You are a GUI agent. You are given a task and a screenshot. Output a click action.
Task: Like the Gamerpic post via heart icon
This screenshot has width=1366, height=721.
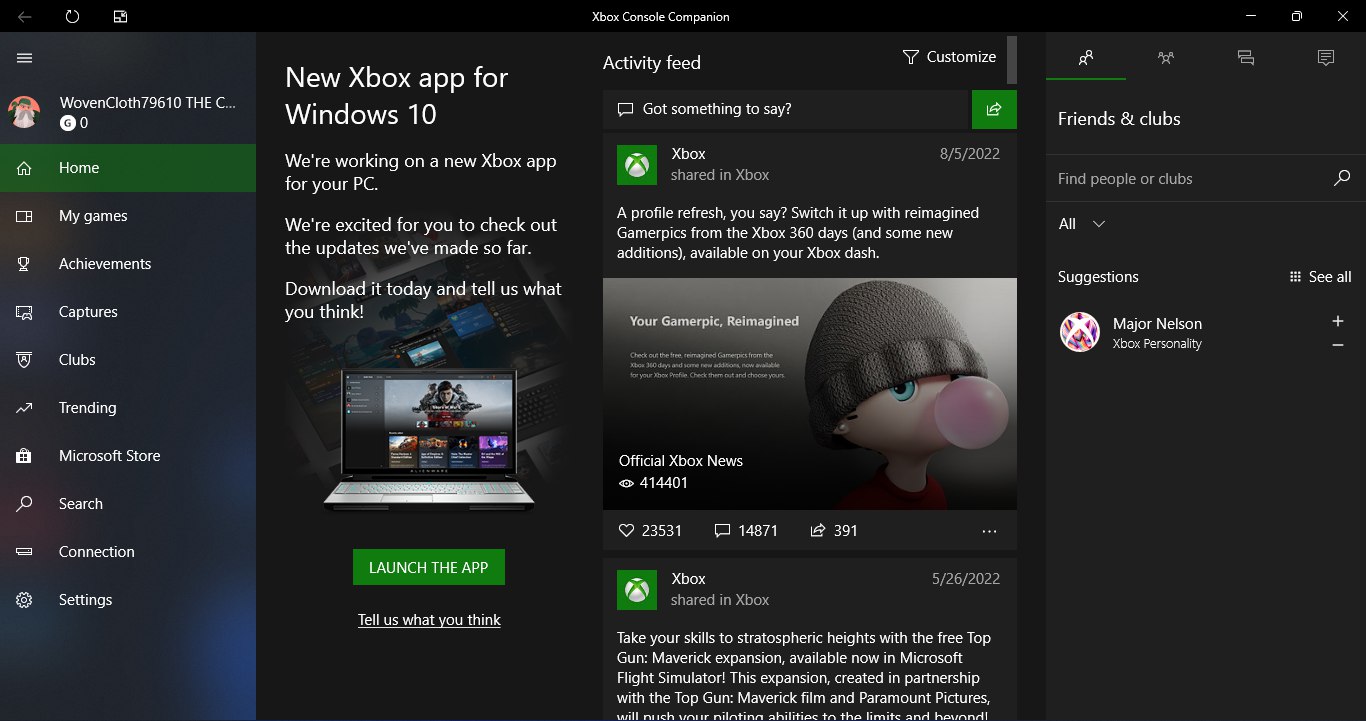coord(627,531)
